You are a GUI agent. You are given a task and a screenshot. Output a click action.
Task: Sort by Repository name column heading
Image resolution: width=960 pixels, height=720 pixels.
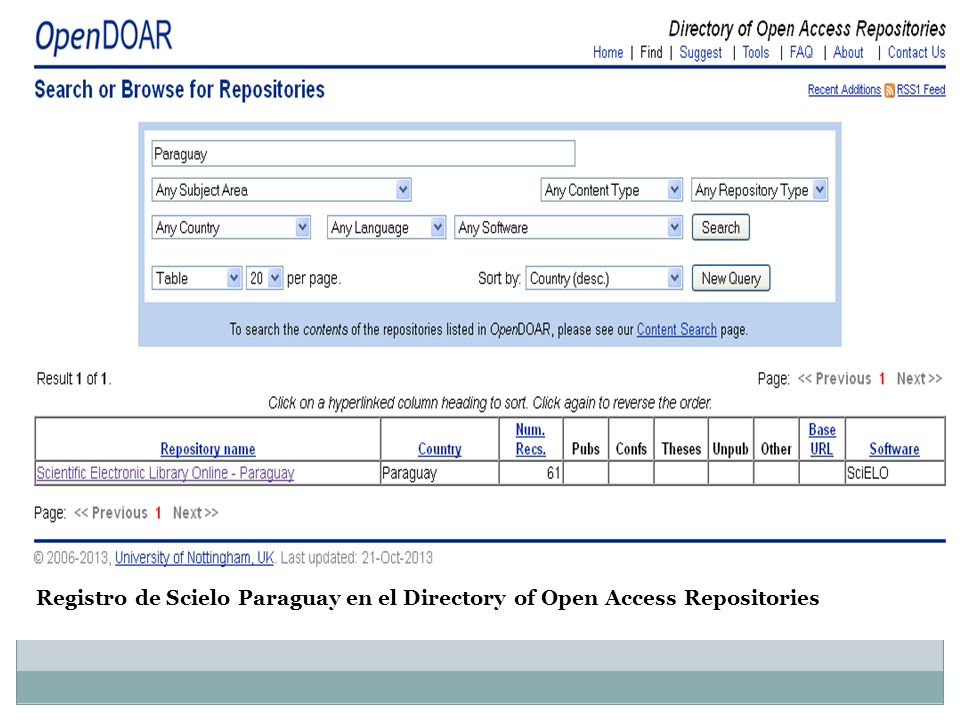tap(208, 449)
